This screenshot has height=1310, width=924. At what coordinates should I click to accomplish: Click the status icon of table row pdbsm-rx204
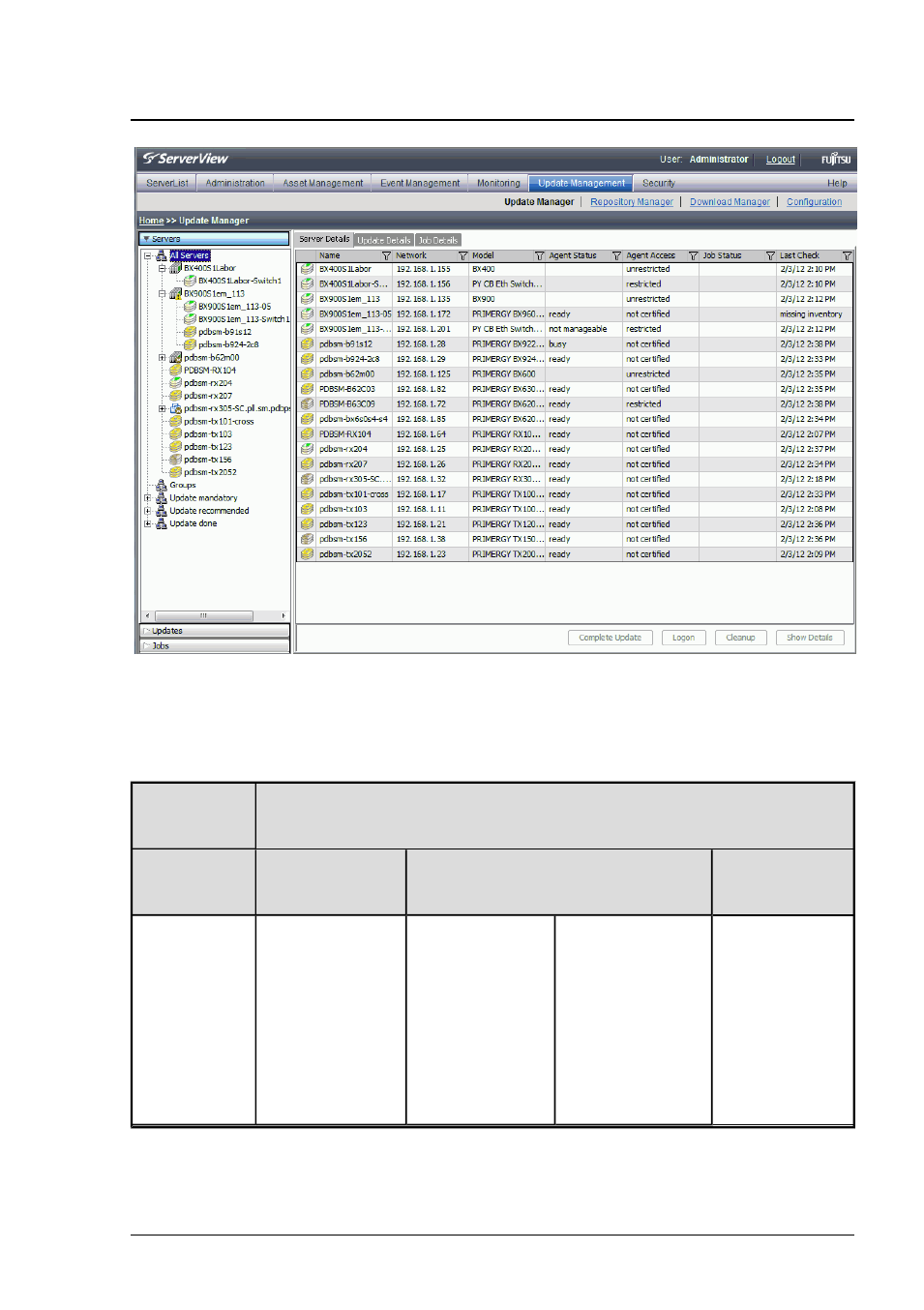click(x=307, y=449)
